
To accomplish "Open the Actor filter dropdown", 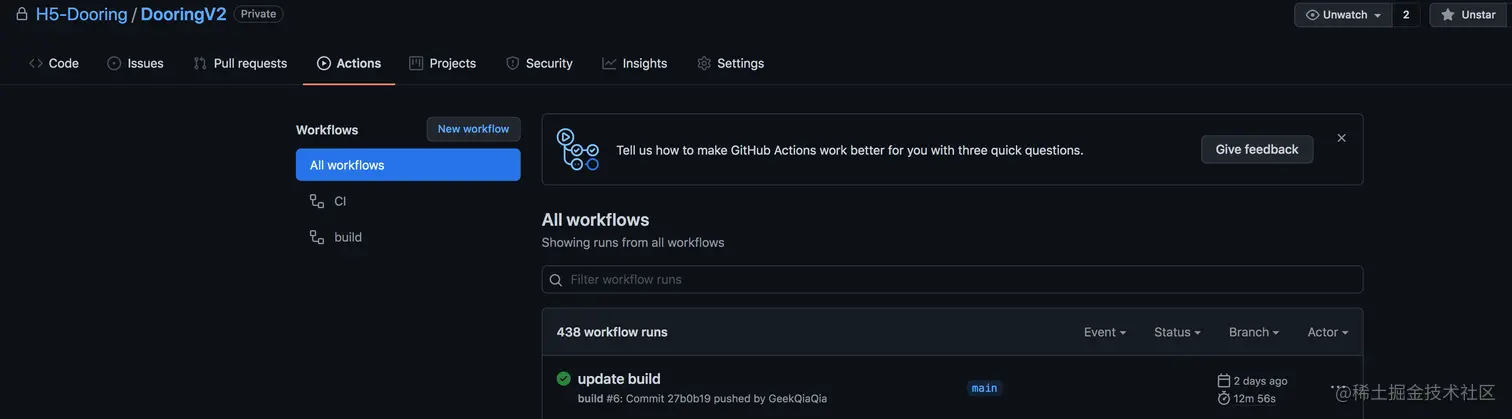I will point(1328,332).
